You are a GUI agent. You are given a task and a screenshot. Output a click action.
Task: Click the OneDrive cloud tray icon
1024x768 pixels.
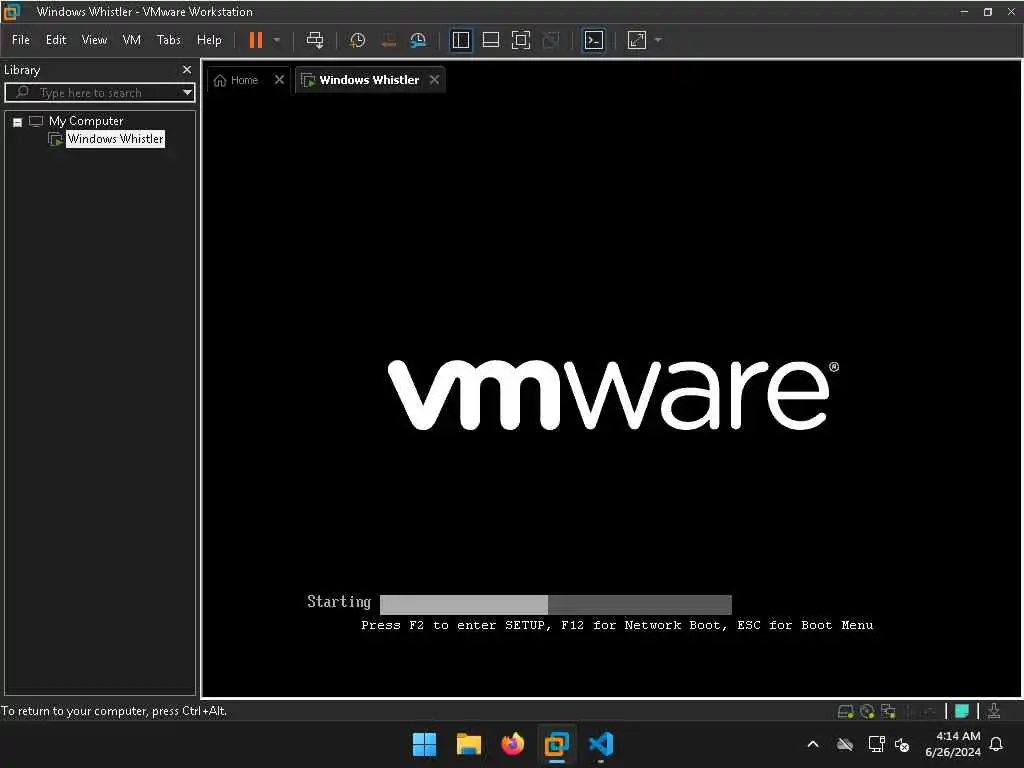[x=845, y=744]
